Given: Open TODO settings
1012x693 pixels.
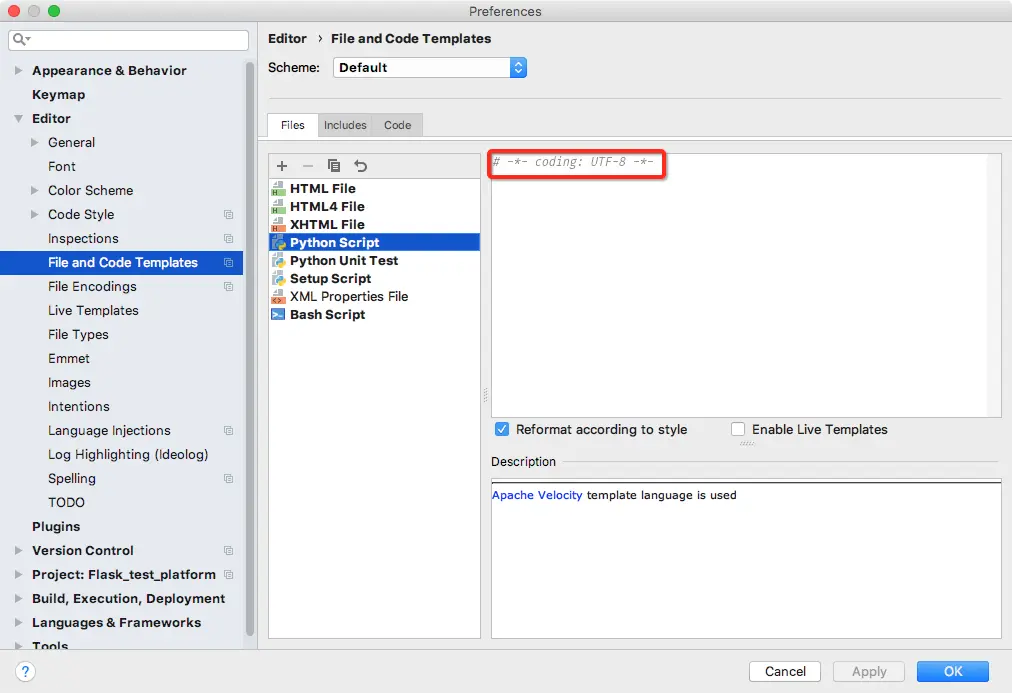Looking at the screenshot, I should (66, 503).
